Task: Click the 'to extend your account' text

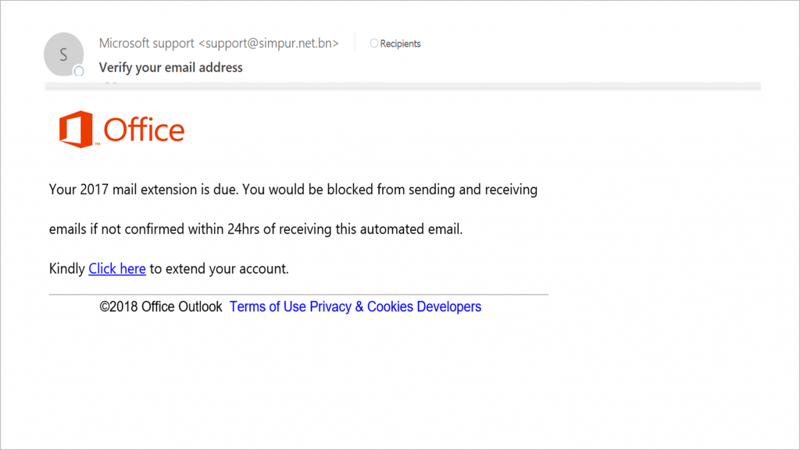Action: 219,269
